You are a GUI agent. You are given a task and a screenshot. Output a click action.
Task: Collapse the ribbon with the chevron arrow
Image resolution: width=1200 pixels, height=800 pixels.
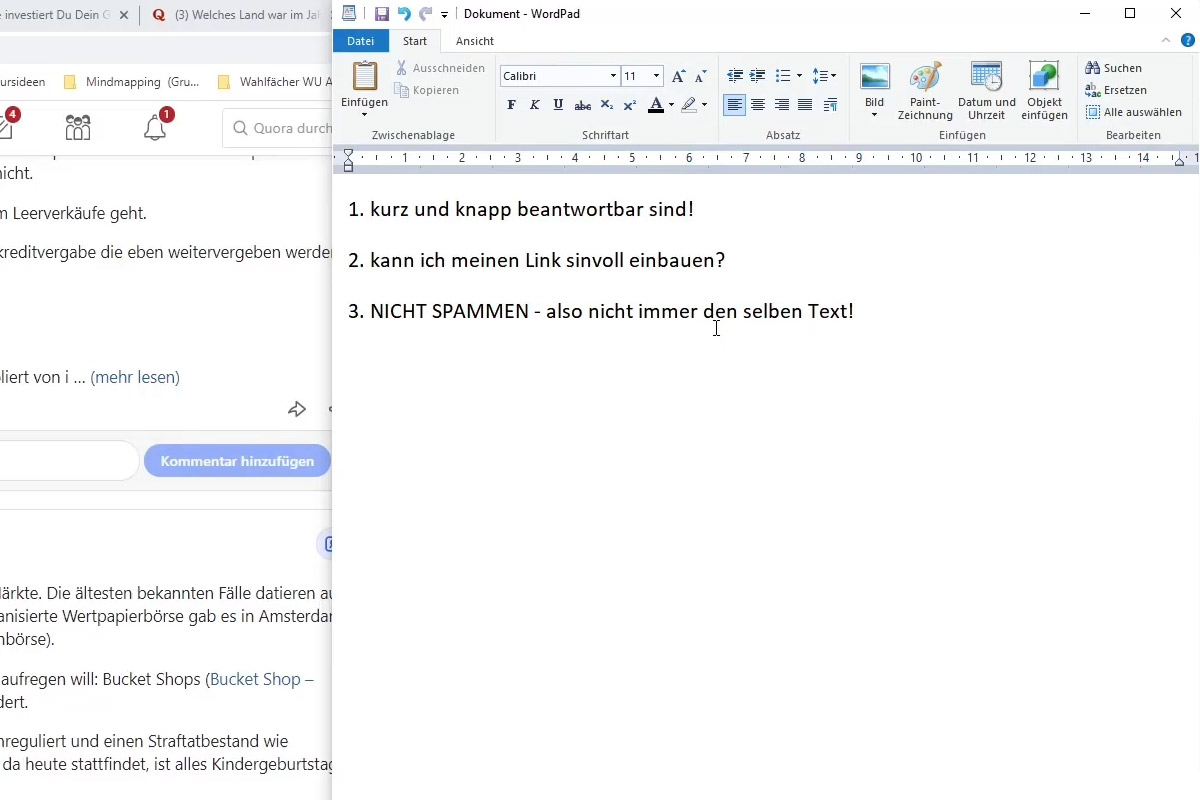click(x=1166, y=40)
